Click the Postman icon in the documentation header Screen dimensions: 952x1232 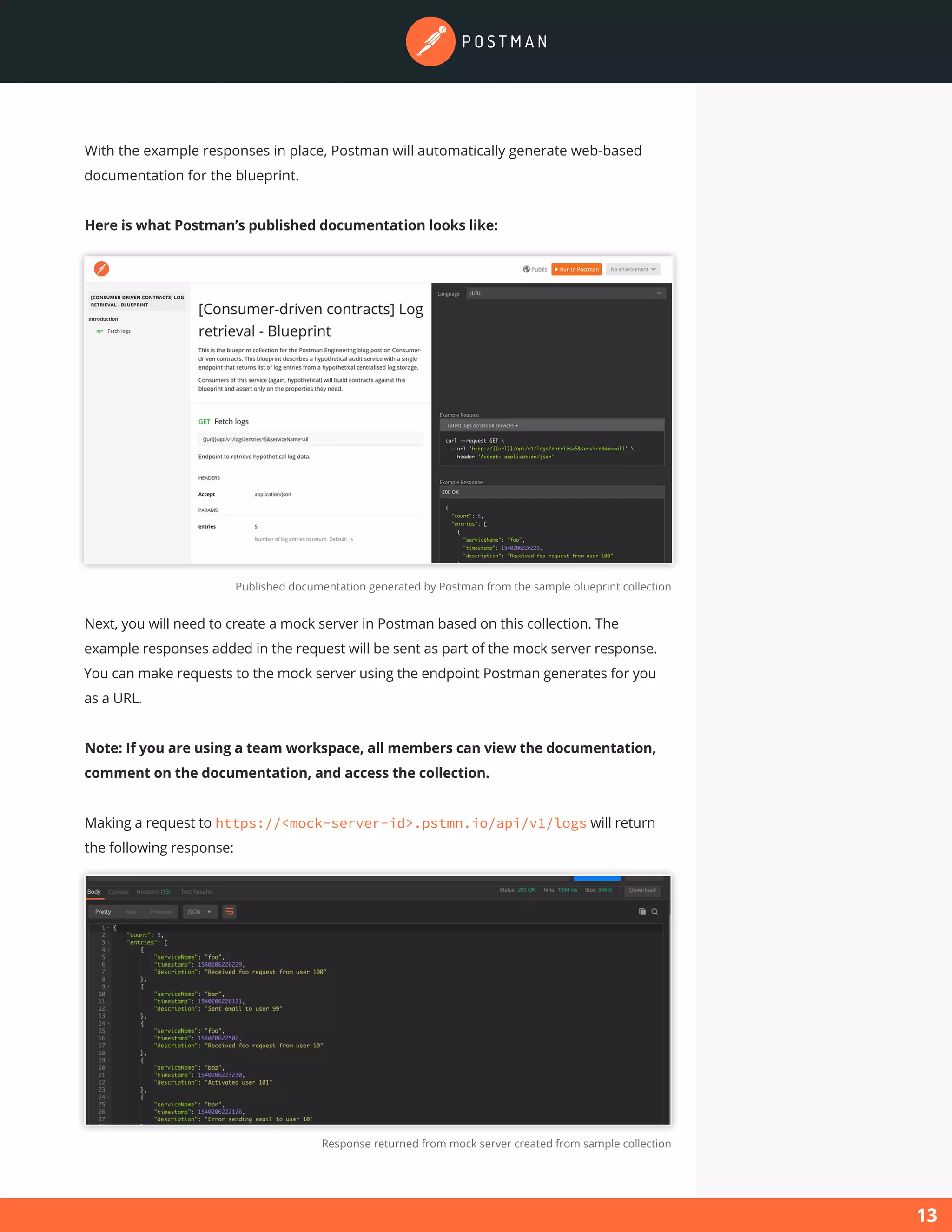(x=101, y=269)
